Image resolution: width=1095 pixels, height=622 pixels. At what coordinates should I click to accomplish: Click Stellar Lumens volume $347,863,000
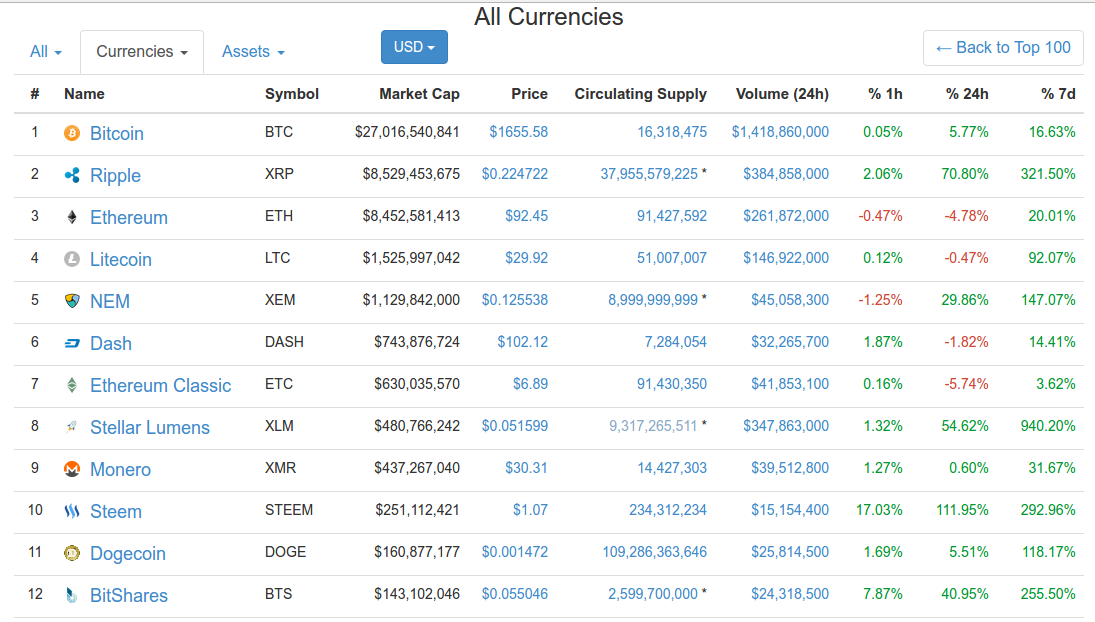coord(786,426)
